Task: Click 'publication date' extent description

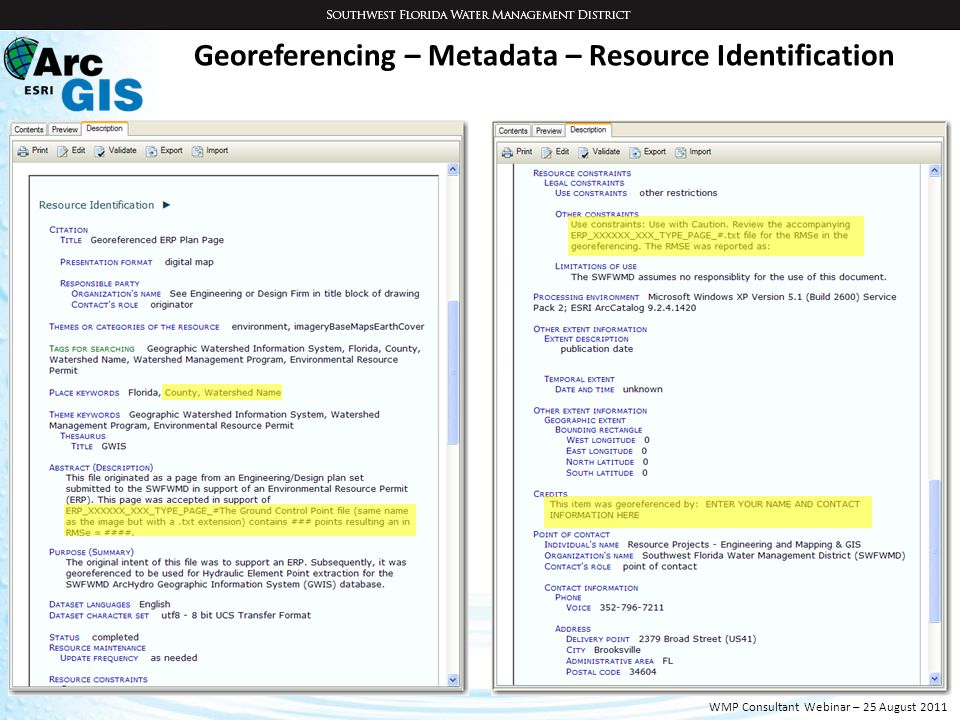Action: click(596, 349)
